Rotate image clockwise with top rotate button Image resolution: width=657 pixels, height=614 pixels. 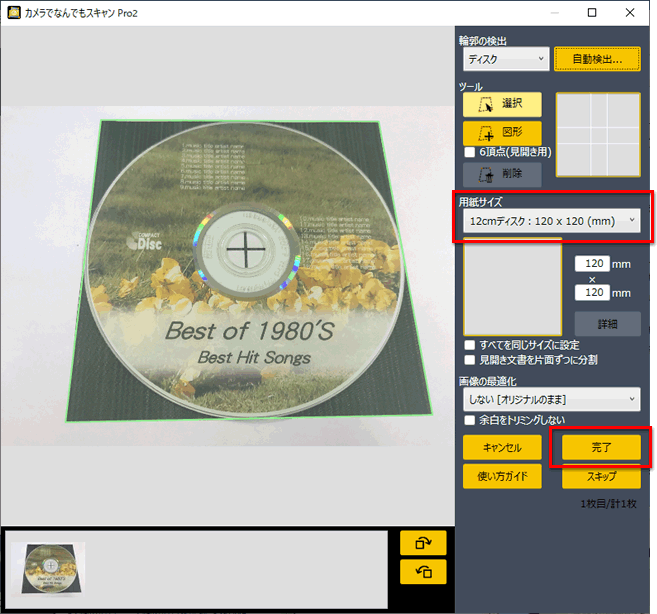click(x=423, y=543)
